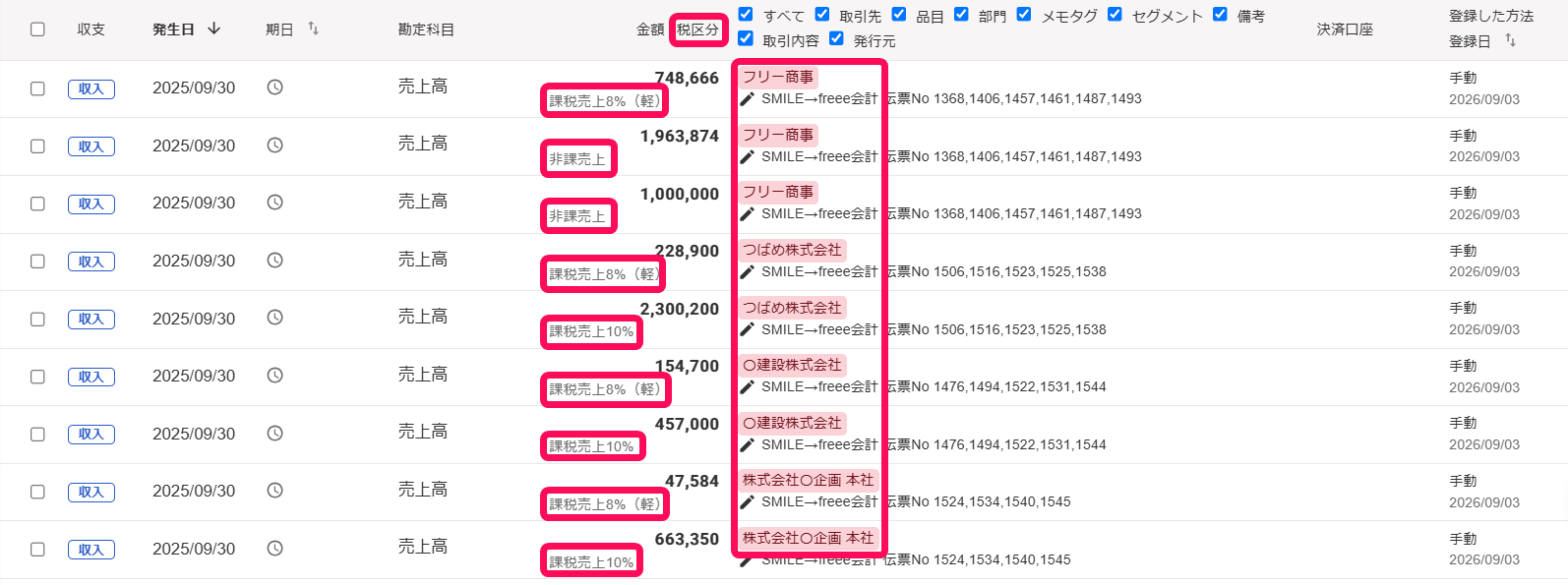This screenshot has width=1568, height=585.
Task: Toggle the 部門 filter checkbox
Action: click(961, 14)
